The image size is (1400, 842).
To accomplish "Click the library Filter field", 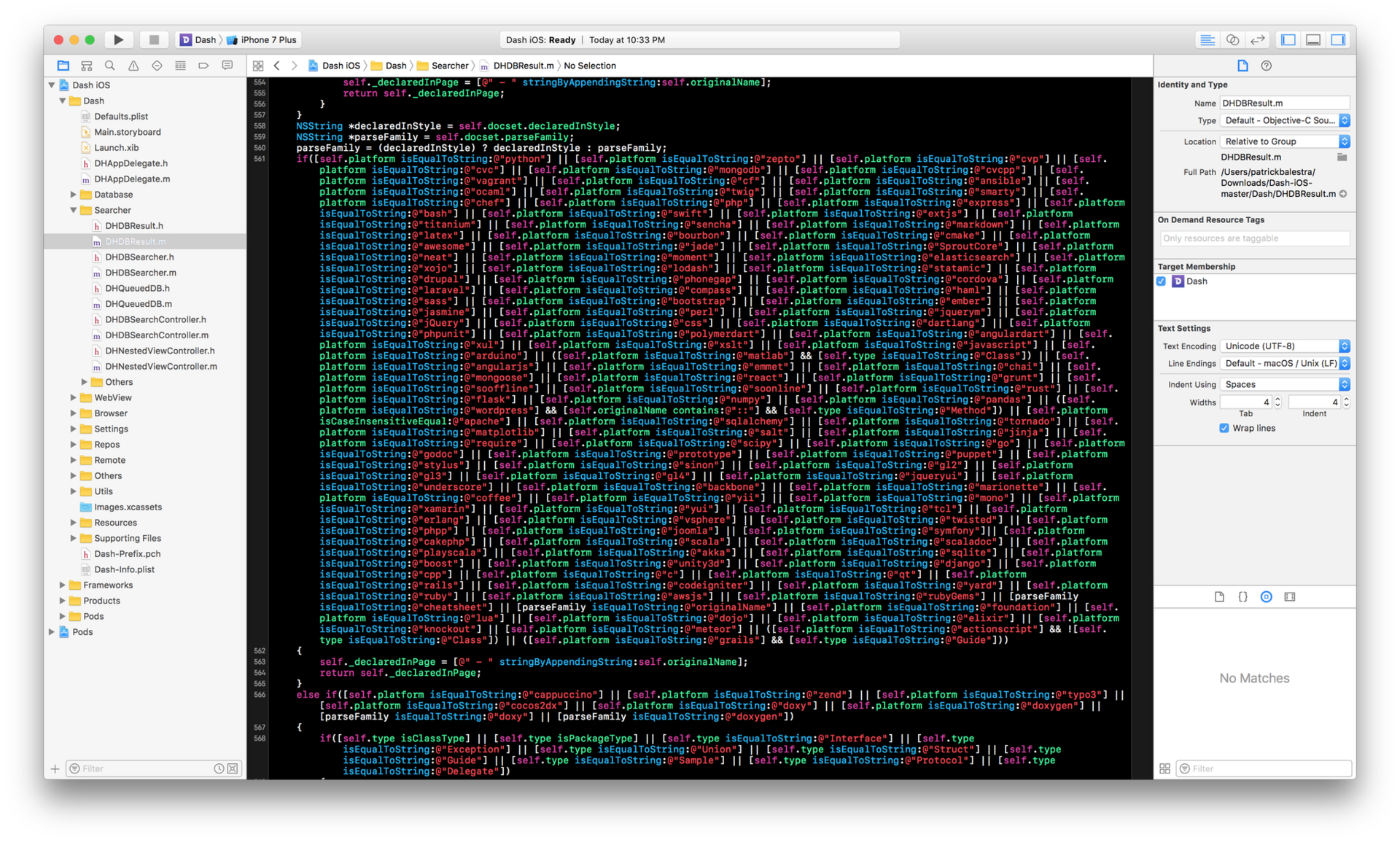I will pyautogui.click(x=1264, y=768).
